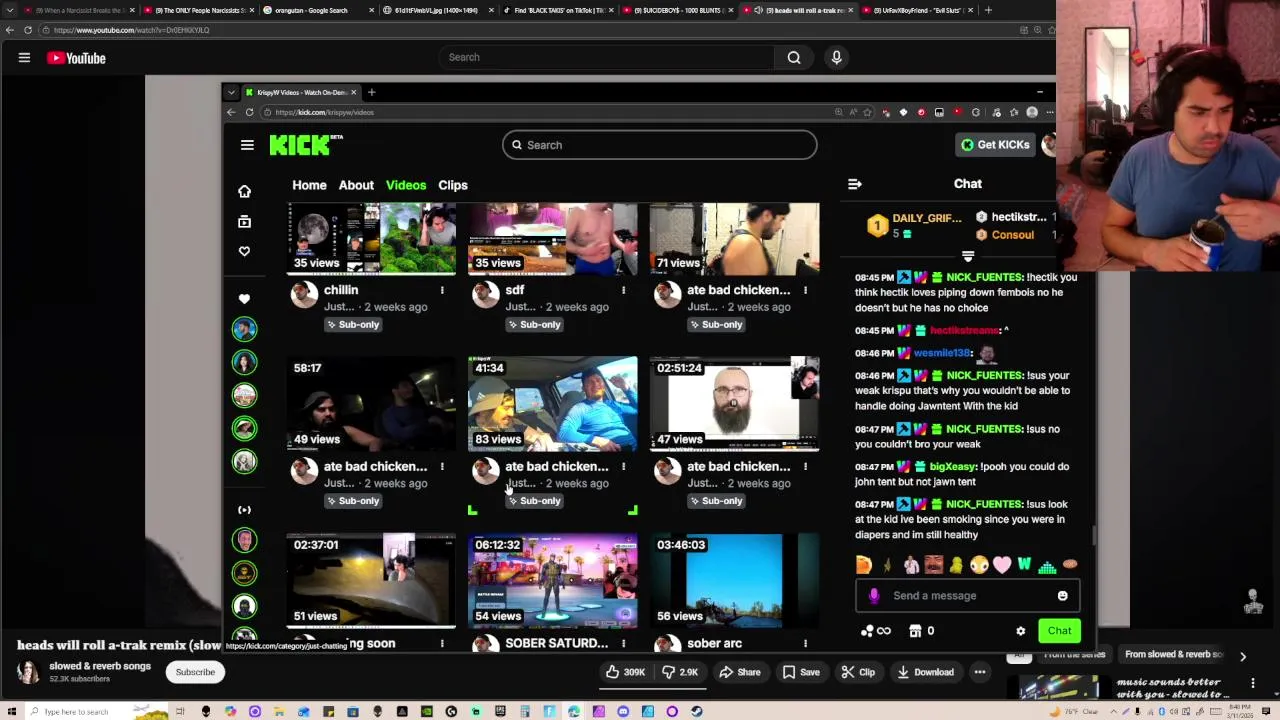Open options for the 41:34 video
This screenshot has height=720, width=1280.
[623, 467]
